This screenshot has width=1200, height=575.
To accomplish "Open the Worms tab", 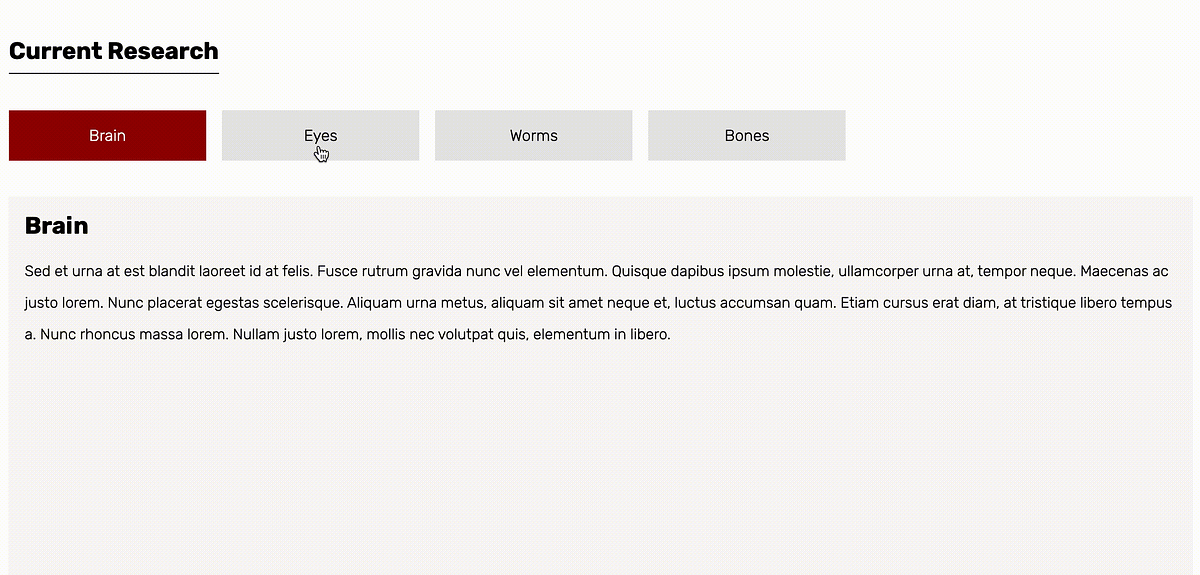I will (x=533, y=135).
